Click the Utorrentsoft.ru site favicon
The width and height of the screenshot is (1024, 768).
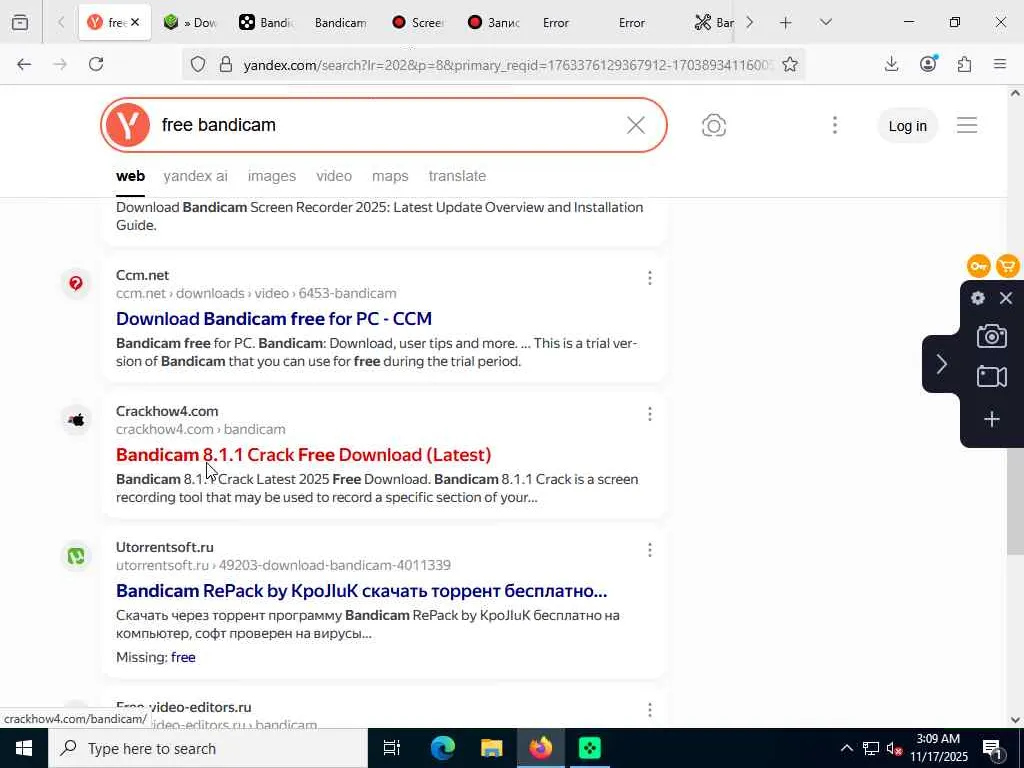click(x=76, y=556)
